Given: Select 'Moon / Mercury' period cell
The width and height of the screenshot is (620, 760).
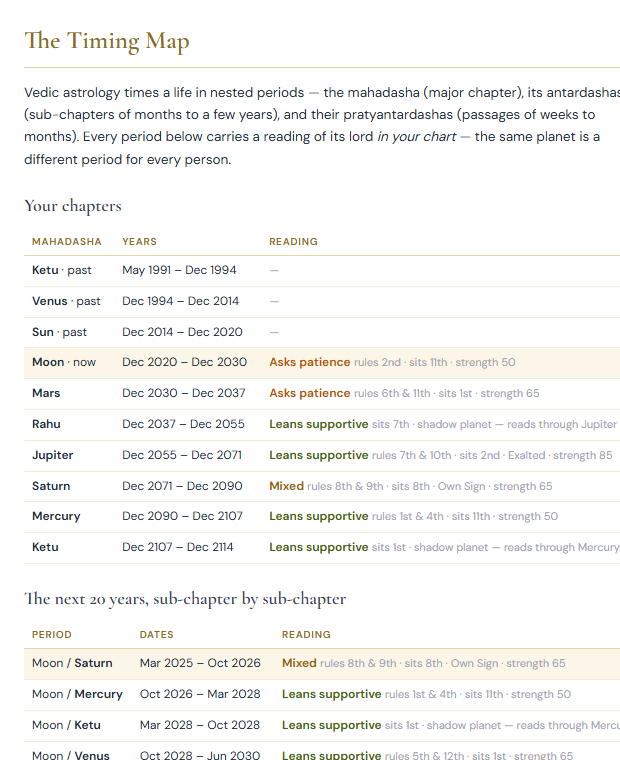Looking at the screenshot, I should click(77, 694).
